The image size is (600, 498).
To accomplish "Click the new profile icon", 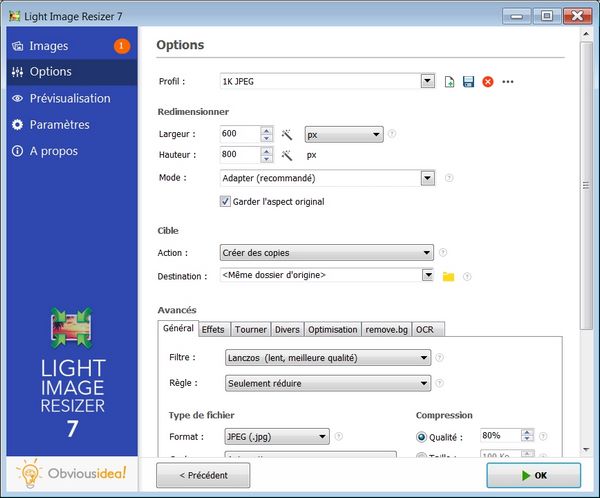I will (x=449, y=82).
